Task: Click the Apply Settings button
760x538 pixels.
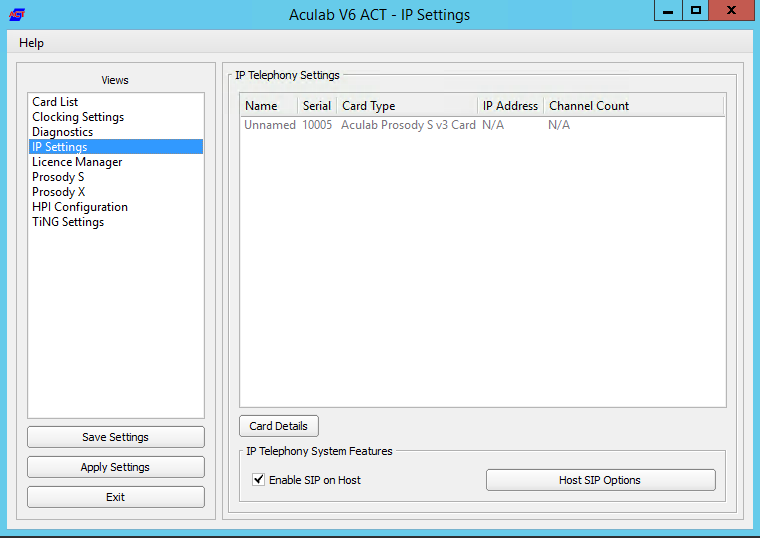Action: [116, 467]
